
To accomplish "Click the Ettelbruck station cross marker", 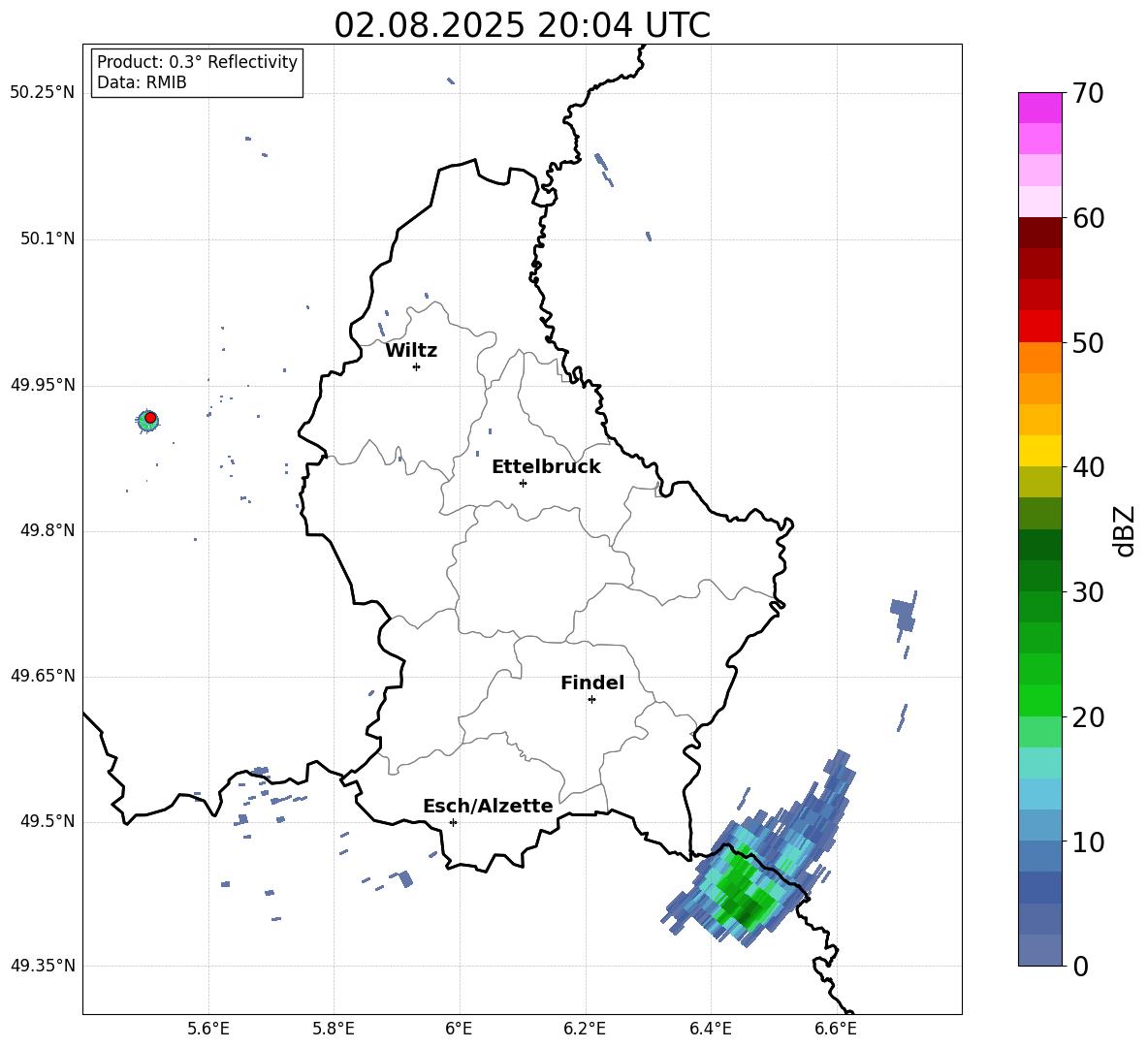I will point(523,483).
